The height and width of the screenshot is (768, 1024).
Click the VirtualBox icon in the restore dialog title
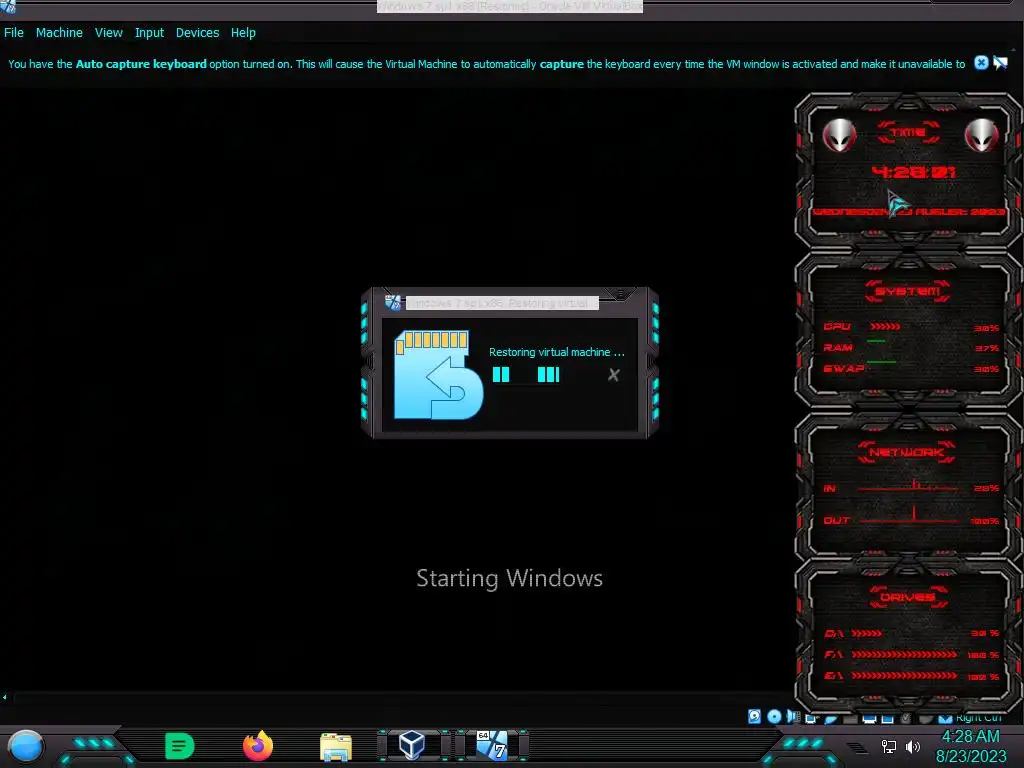click(x=392, y=302)
